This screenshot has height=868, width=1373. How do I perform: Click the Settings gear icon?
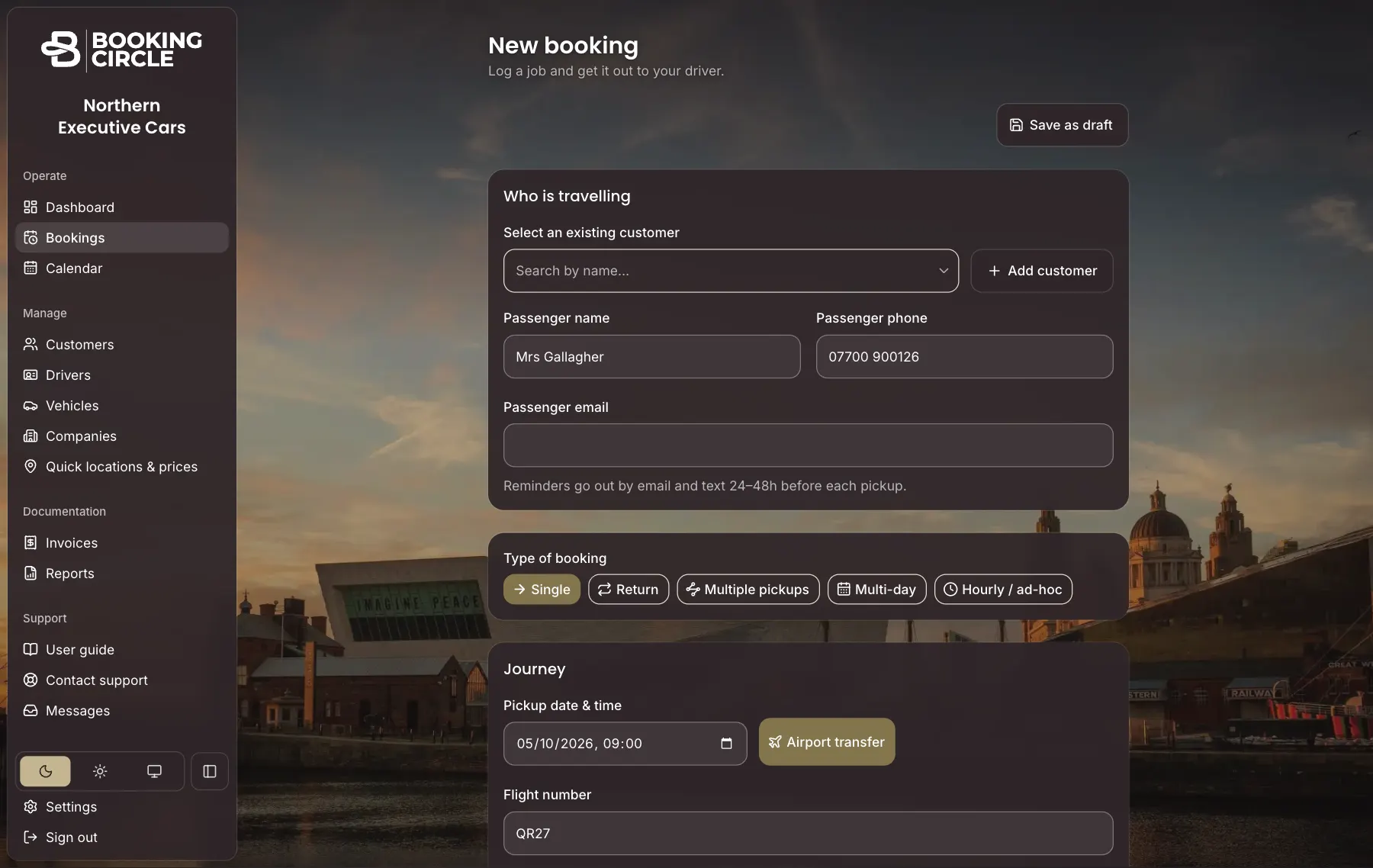[x=31, y=807]
